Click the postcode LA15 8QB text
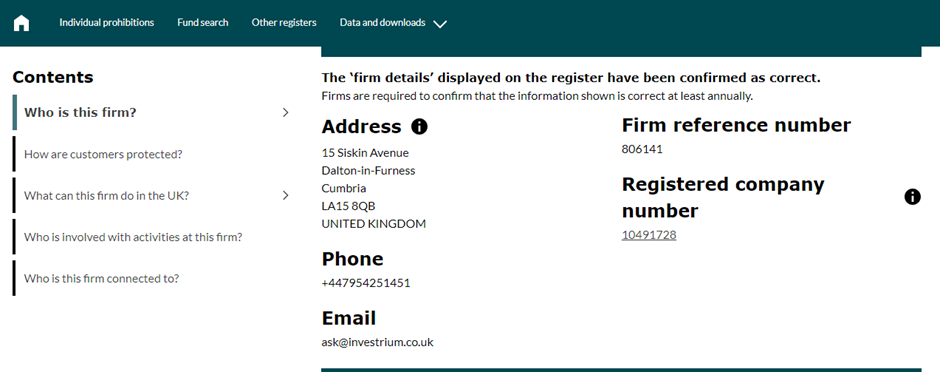This screenshot has width=940, height=372. point(348,205)
